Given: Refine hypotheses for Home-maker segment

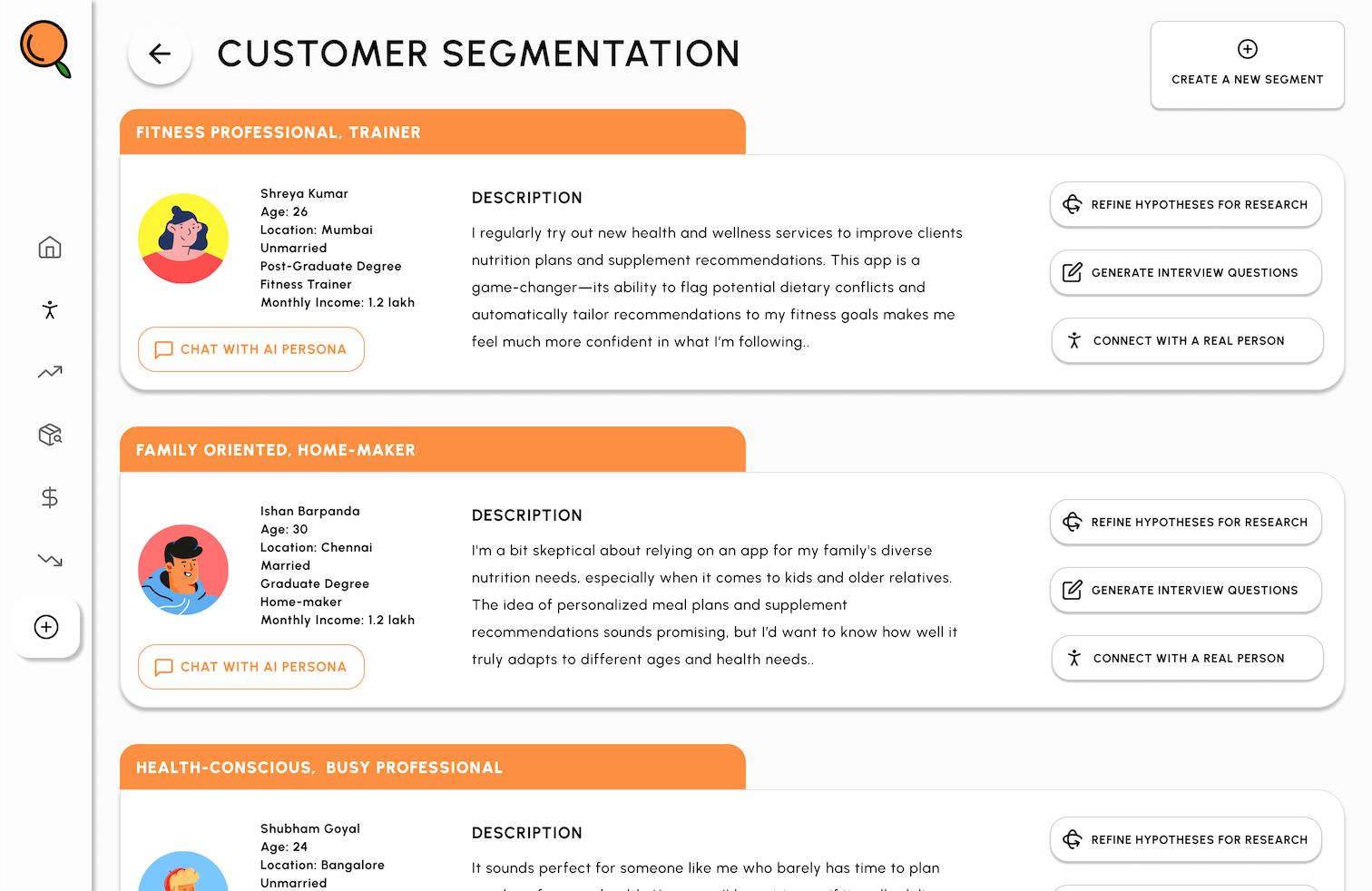Looking at the screenshot, I should [x=1185, y=523].
